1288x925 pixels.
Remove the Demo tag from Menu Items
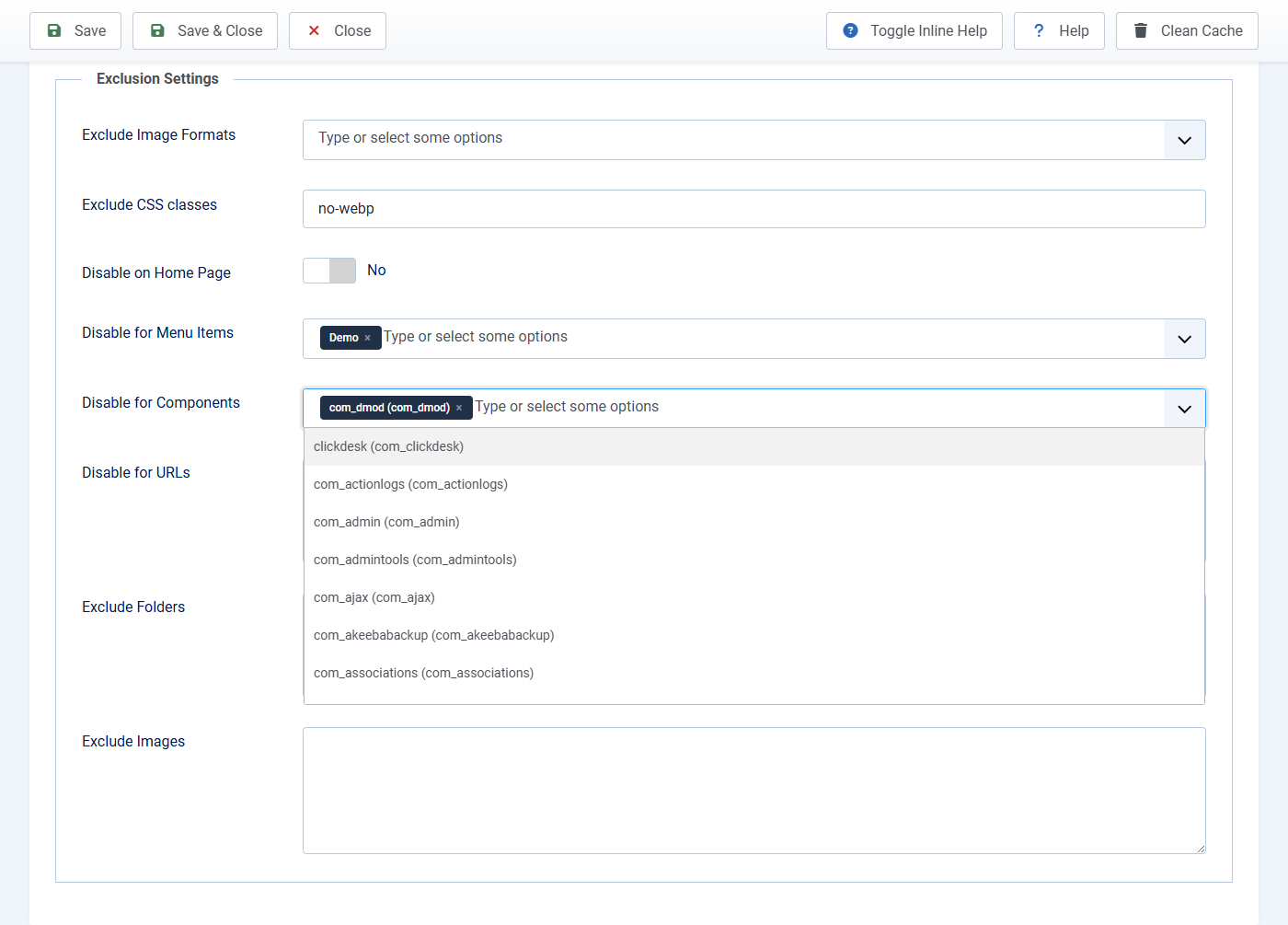click(x=367, y=338)
